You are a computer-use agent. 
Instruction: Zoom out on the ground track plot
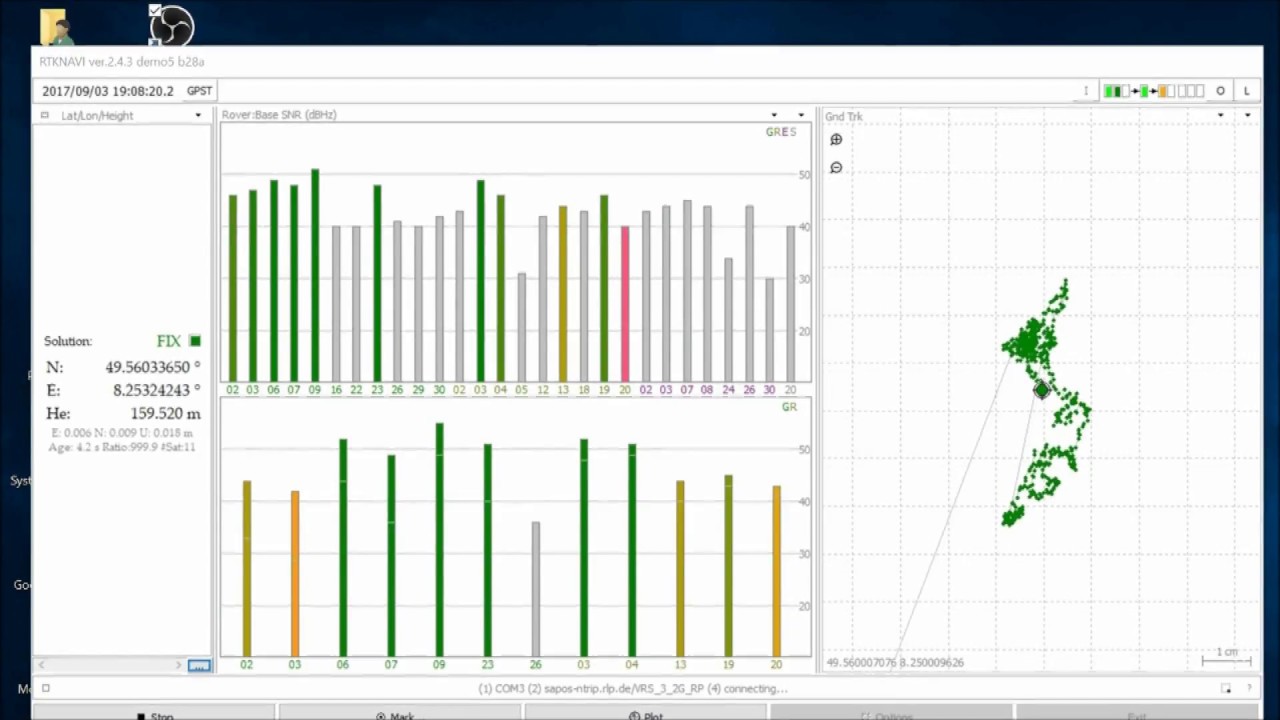836,168
